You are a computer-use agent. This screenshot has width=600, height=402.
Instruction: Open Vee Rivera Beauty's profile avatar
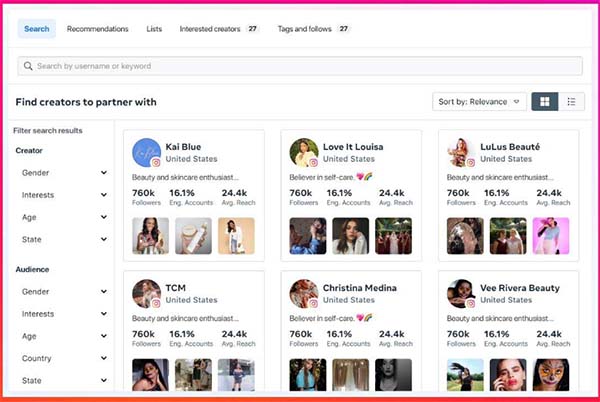point(461,294)
